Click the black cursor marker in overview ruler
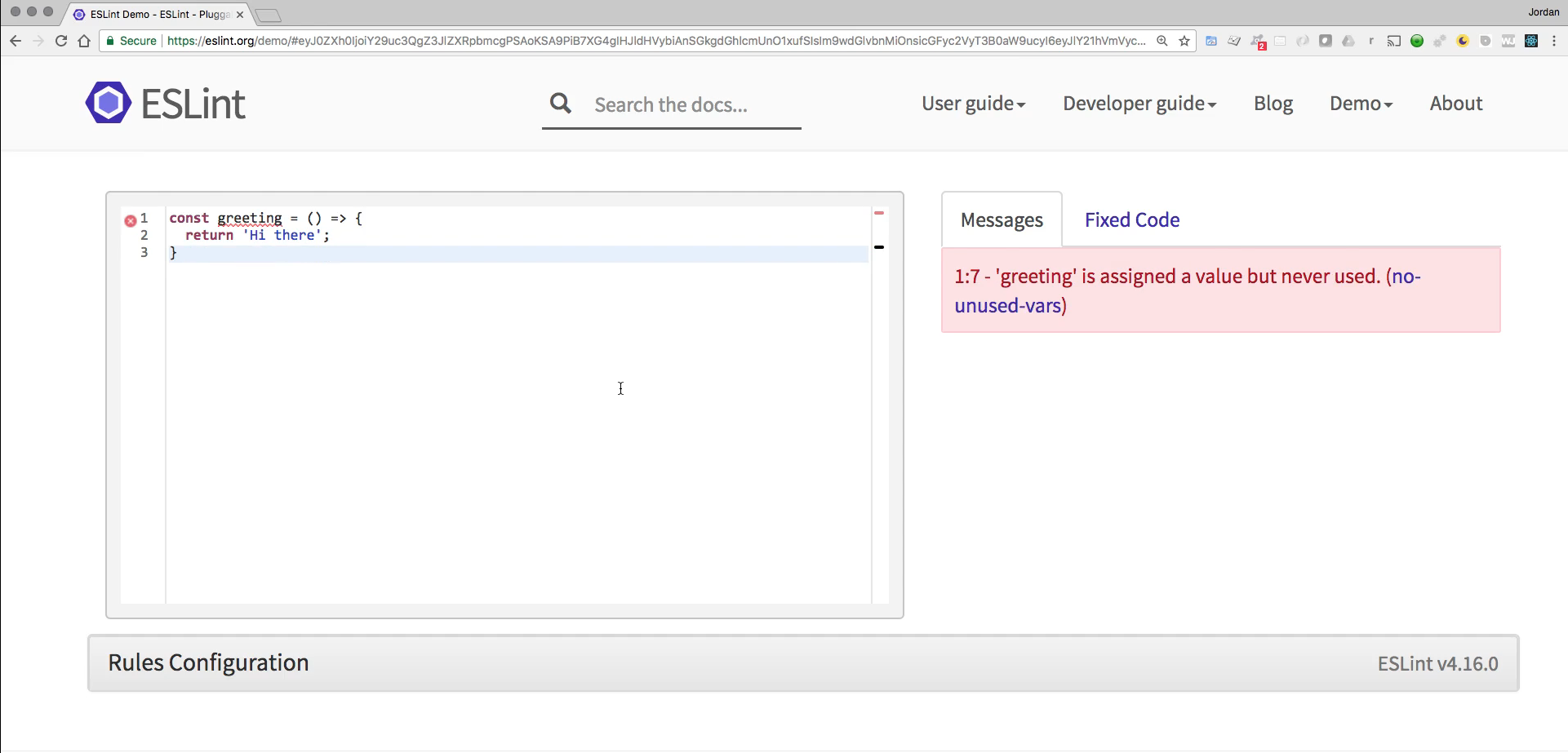This screenshot has width=1568, height=753. pyautogui.click(x=879, y=246)
